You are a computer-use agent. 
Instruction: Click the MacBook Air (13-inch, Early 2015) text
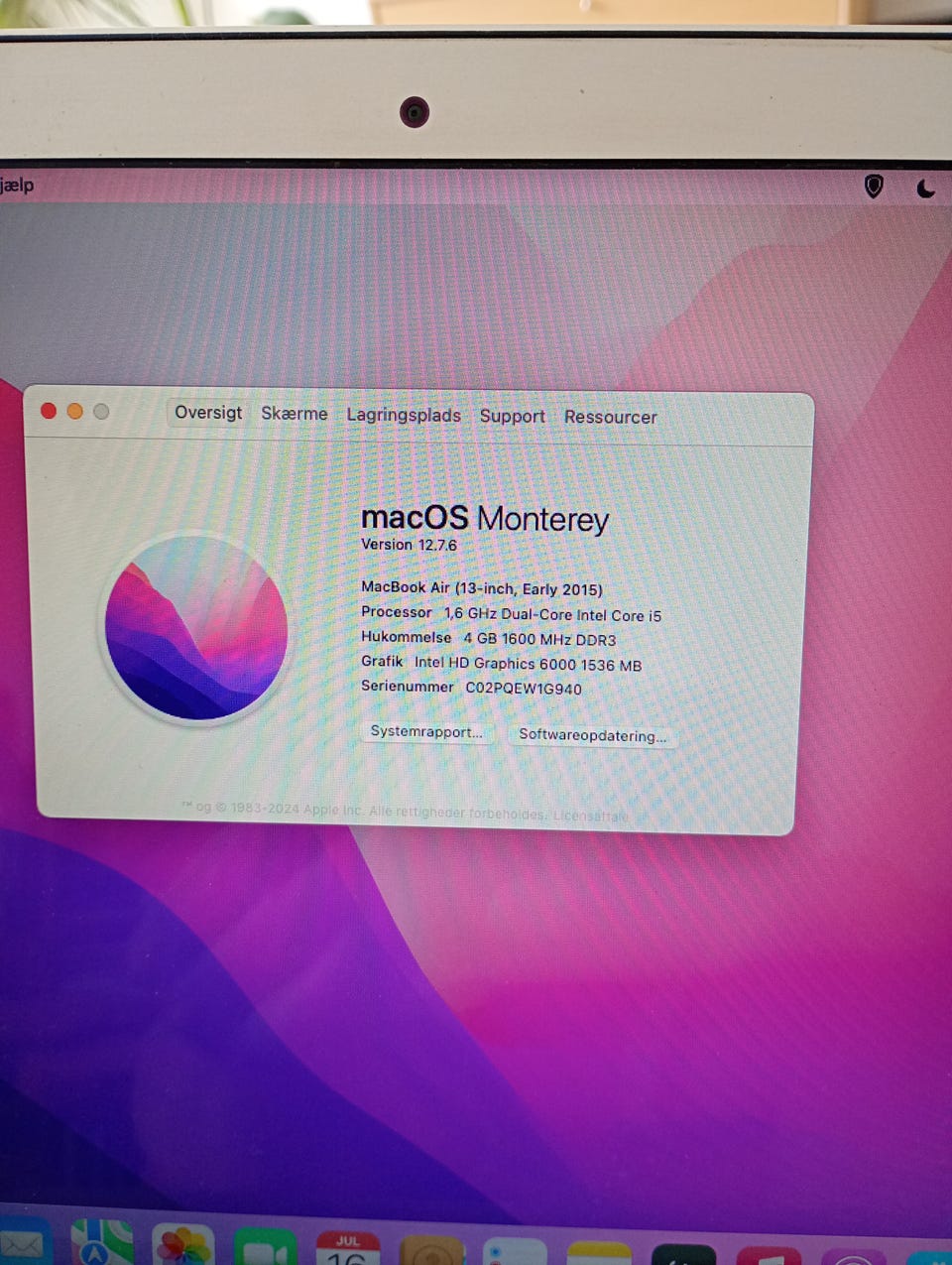pos(482,588)
